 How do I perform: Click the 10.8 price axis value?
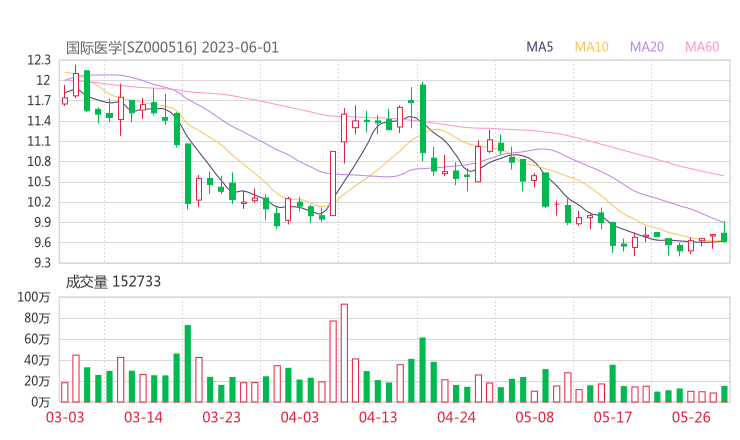[39, 161]
